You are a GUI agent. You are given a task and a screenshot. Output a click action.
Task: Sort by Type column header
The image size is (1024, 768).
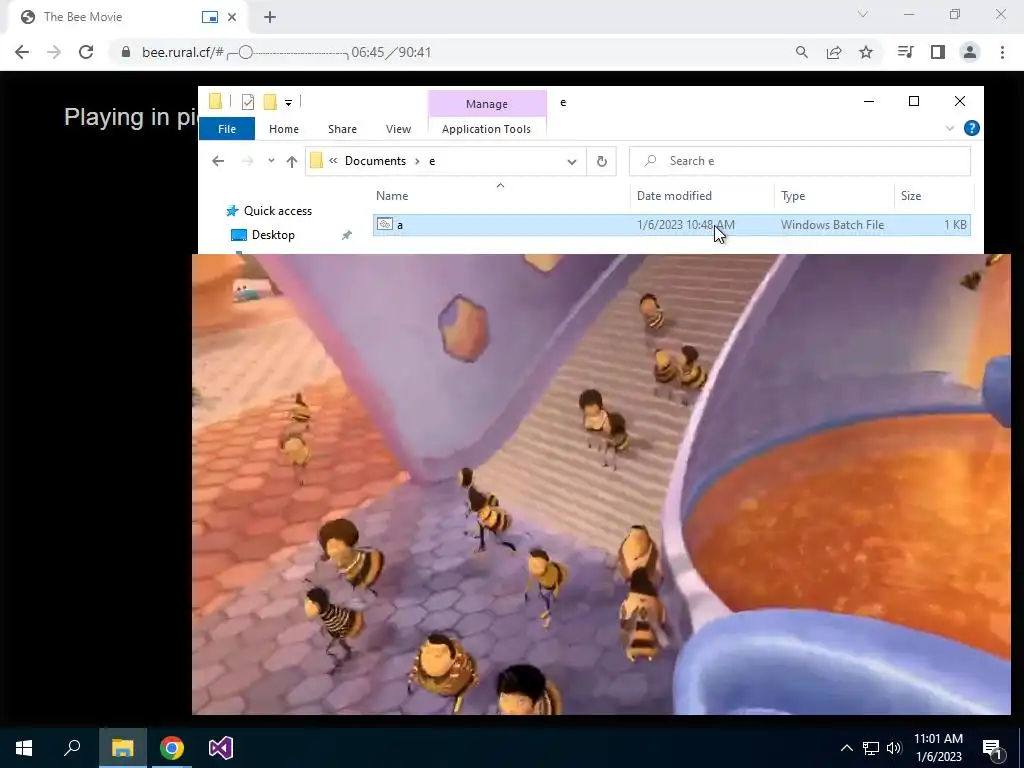[x=834, y=195]
